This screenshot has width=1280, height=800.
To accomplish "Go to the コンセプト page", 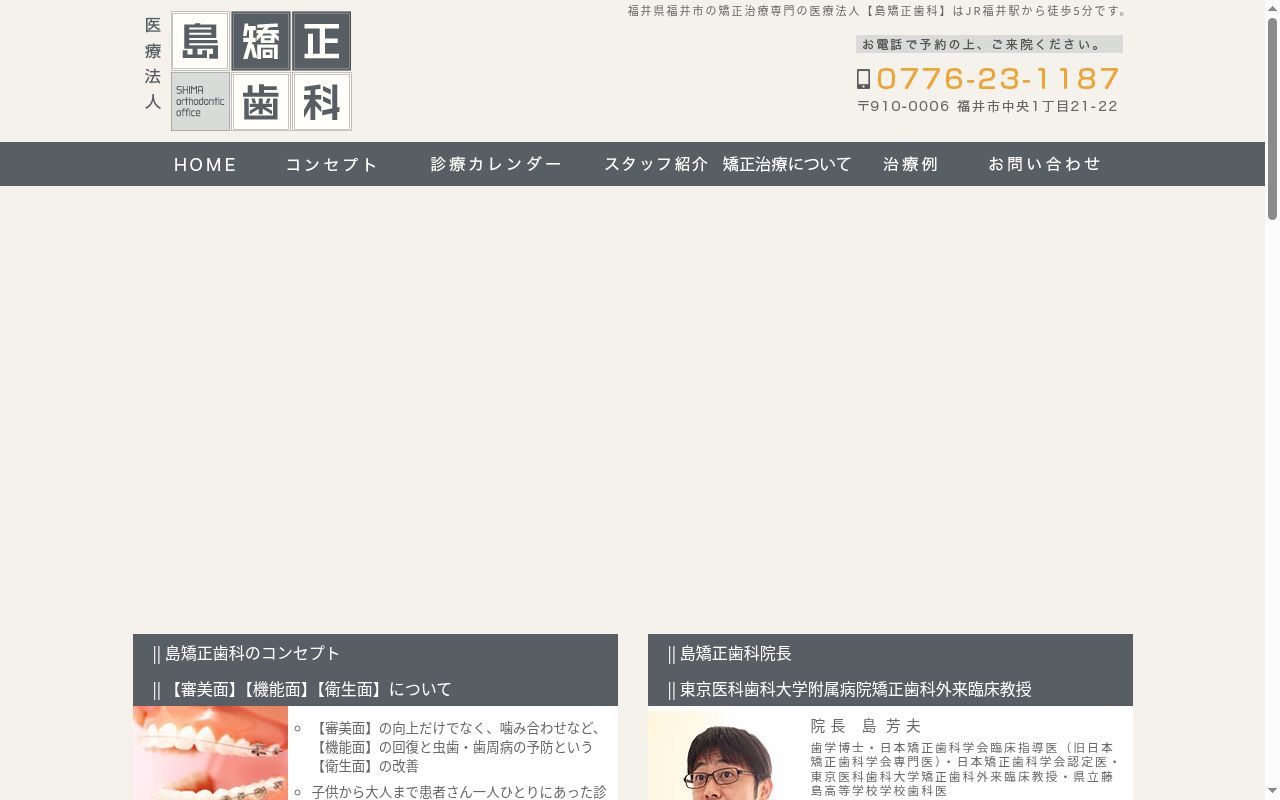I will 332,164.
